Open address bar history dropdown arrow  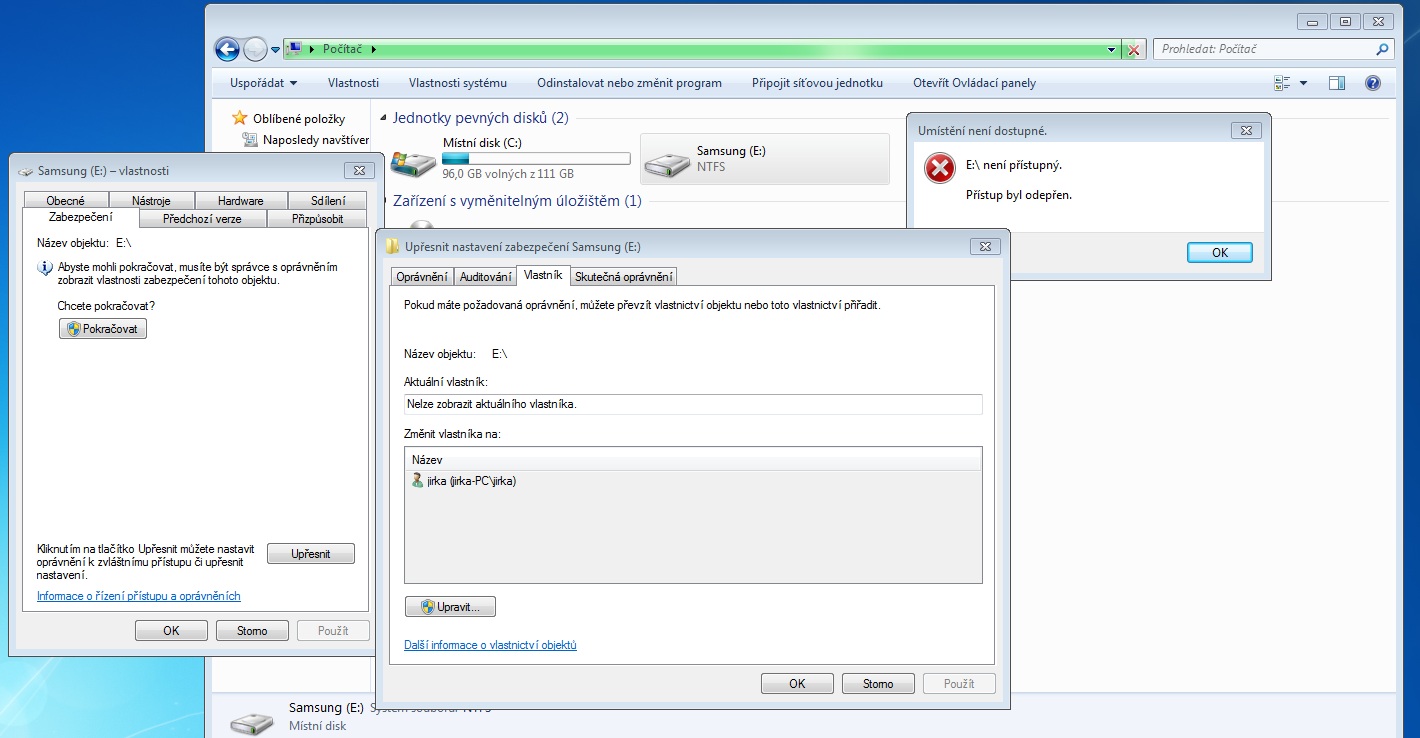1112,49
